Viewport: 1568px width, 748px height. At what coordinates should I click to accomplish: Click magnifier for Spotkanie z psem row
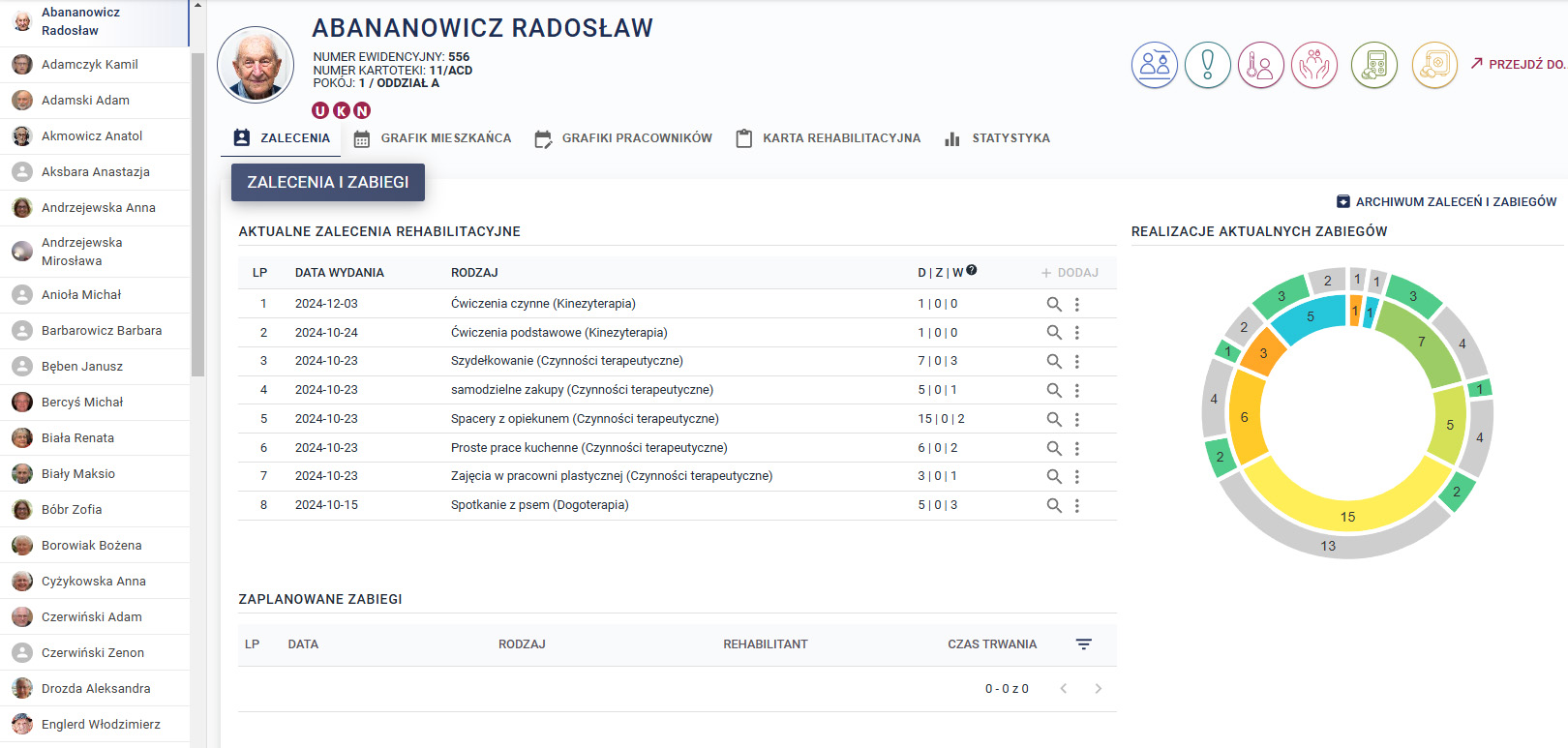tap(1054, 505)
